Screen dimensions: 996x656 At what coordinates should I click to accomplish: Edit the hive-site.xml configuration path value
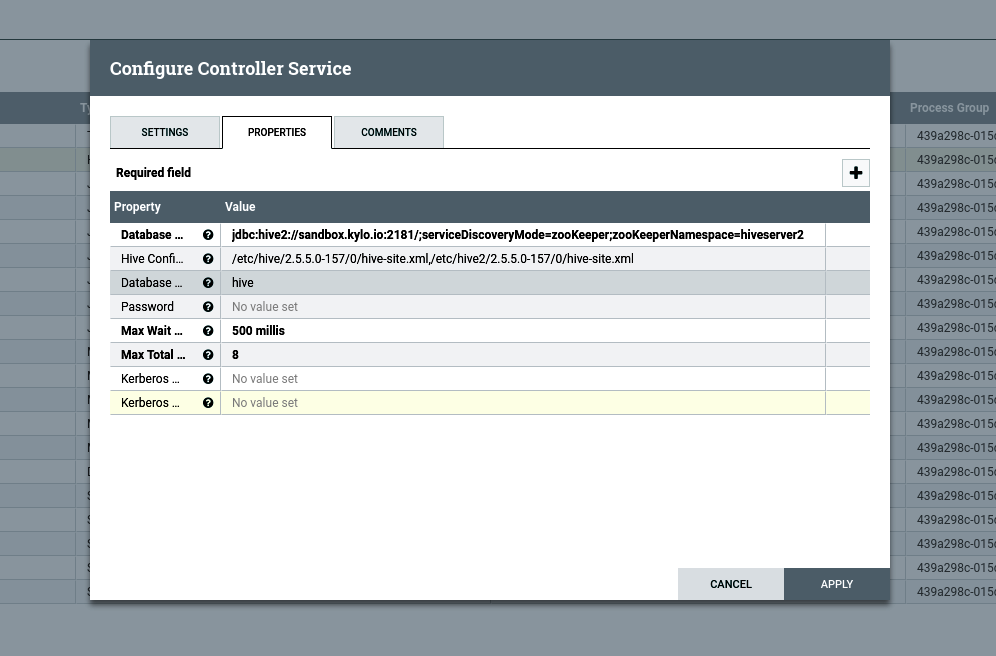433,259
